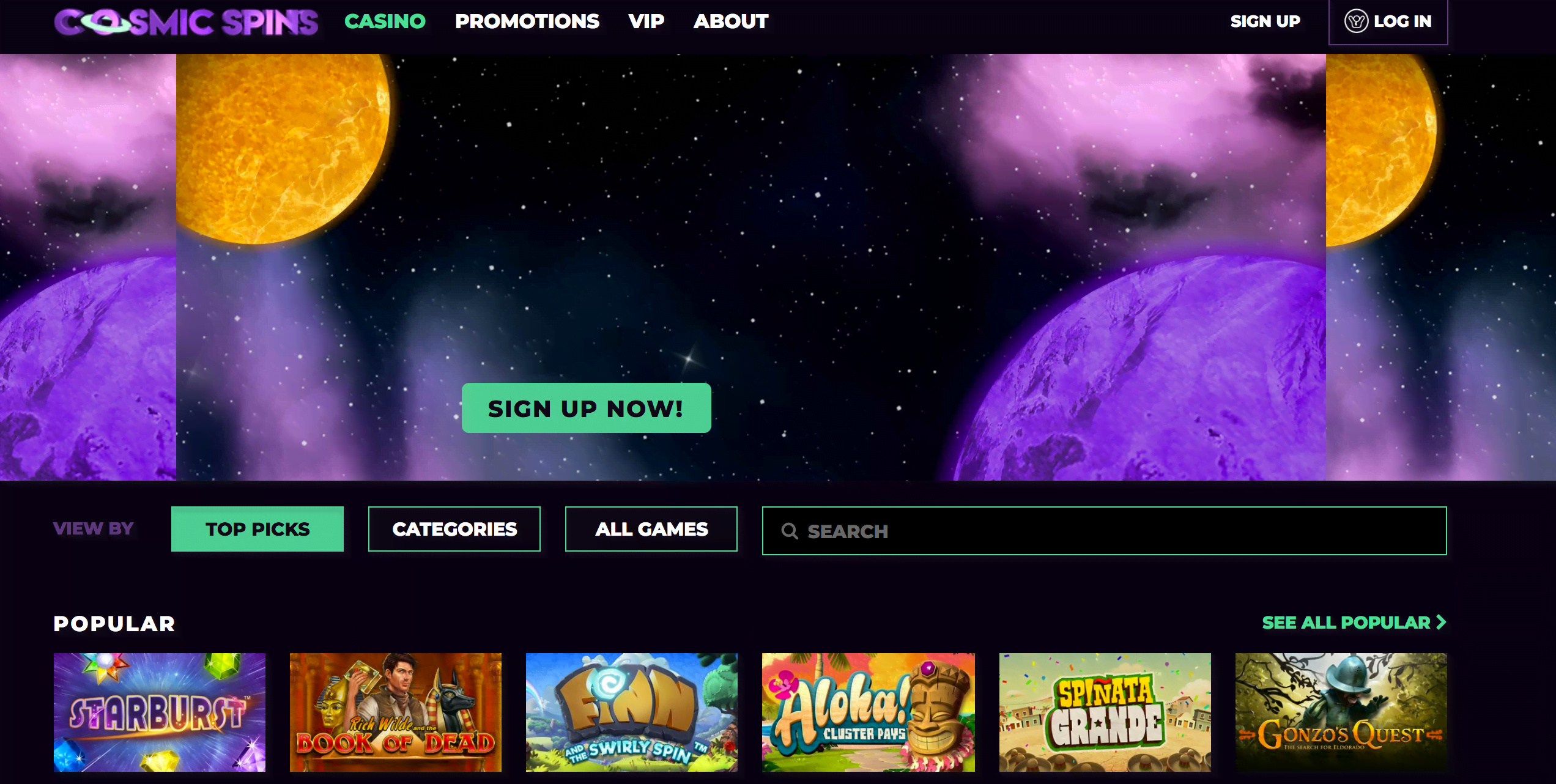Open Aloha Cluster Pays game tile
Image resolution: width=1556 pixels, height=784 pixels.
[869, 712]
